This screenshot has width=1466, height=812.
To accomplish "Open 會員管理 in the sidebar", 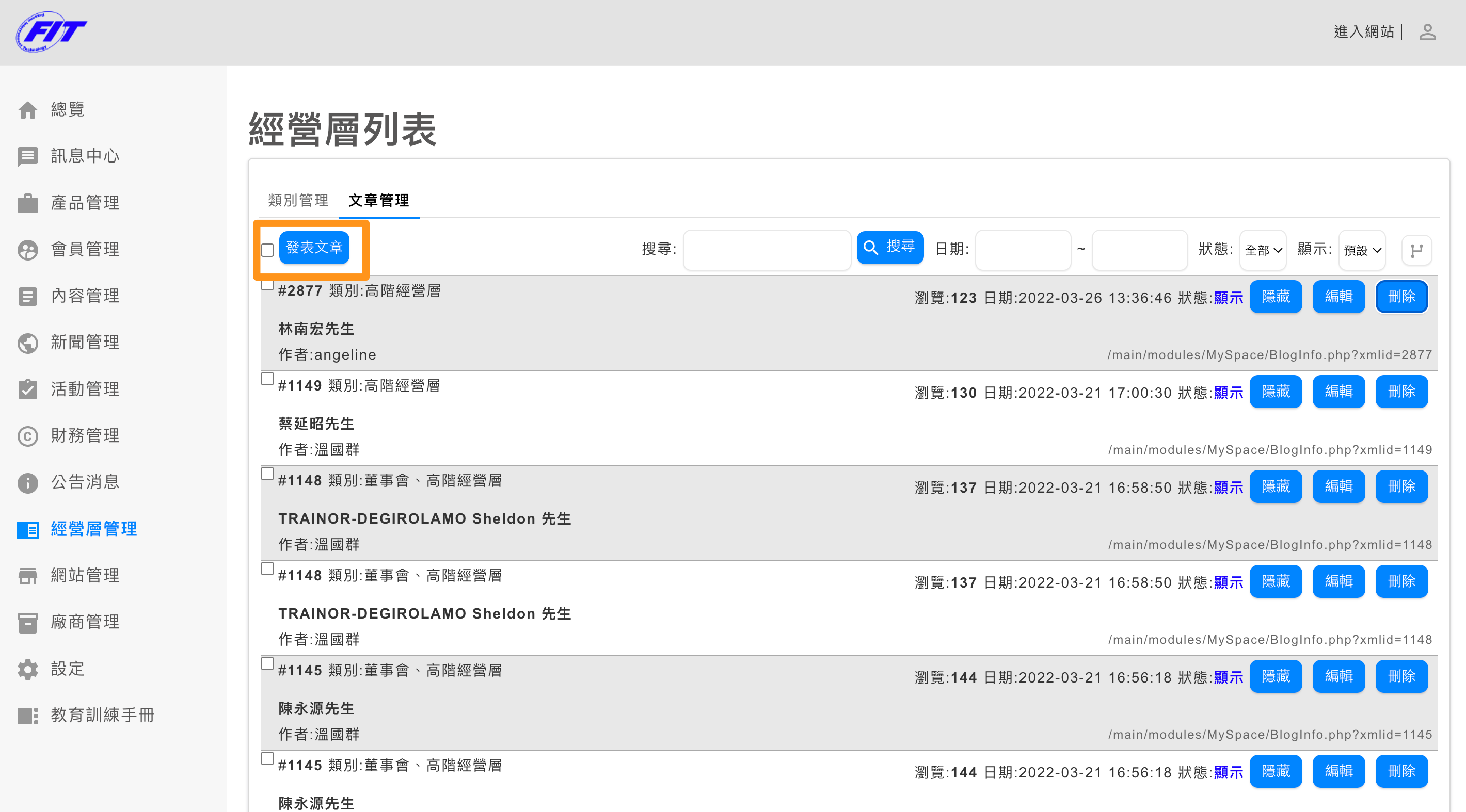I will pyautogui.click(x=85, y=249).
